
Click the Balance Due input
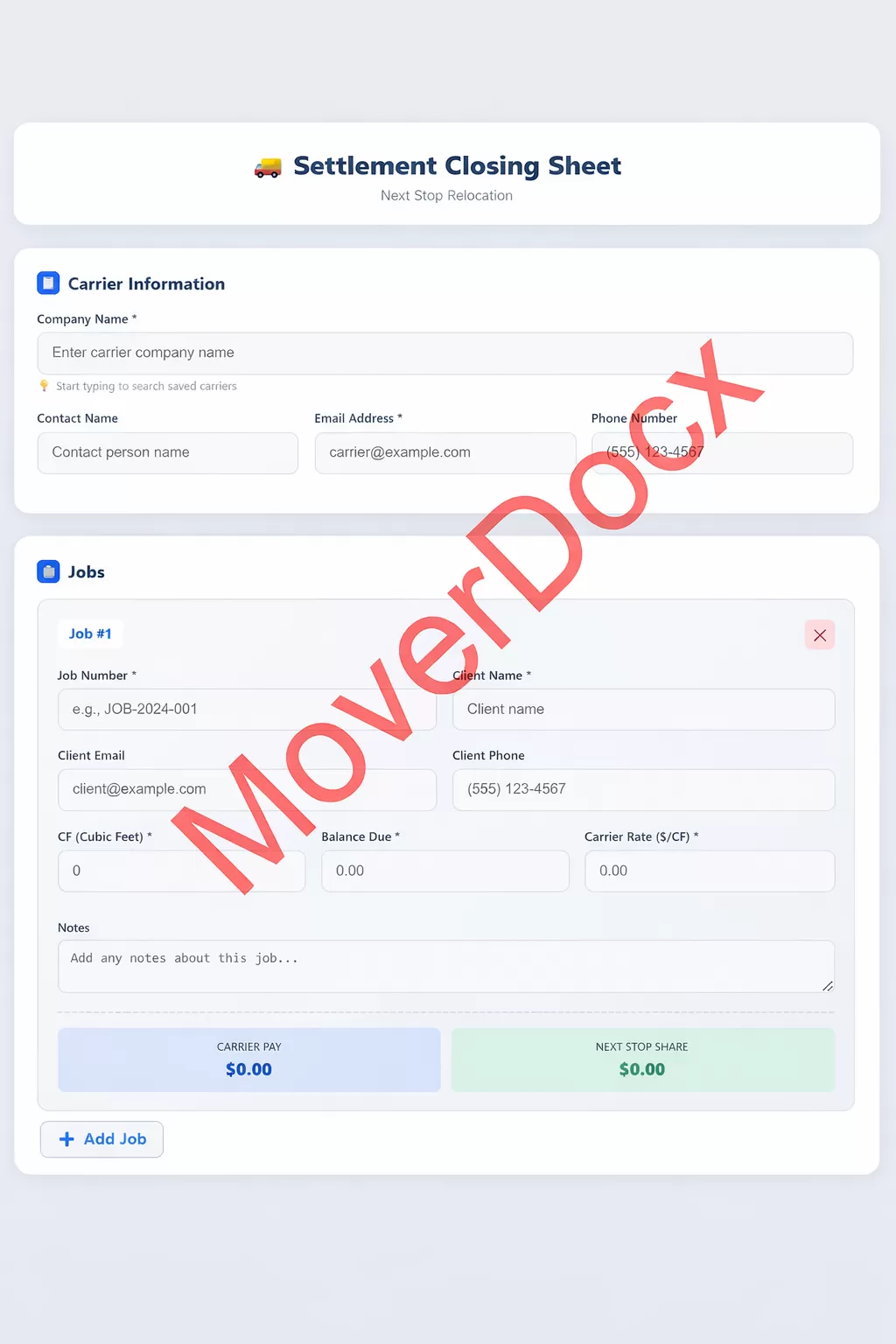pyautogui.click(x=444, y=871)
